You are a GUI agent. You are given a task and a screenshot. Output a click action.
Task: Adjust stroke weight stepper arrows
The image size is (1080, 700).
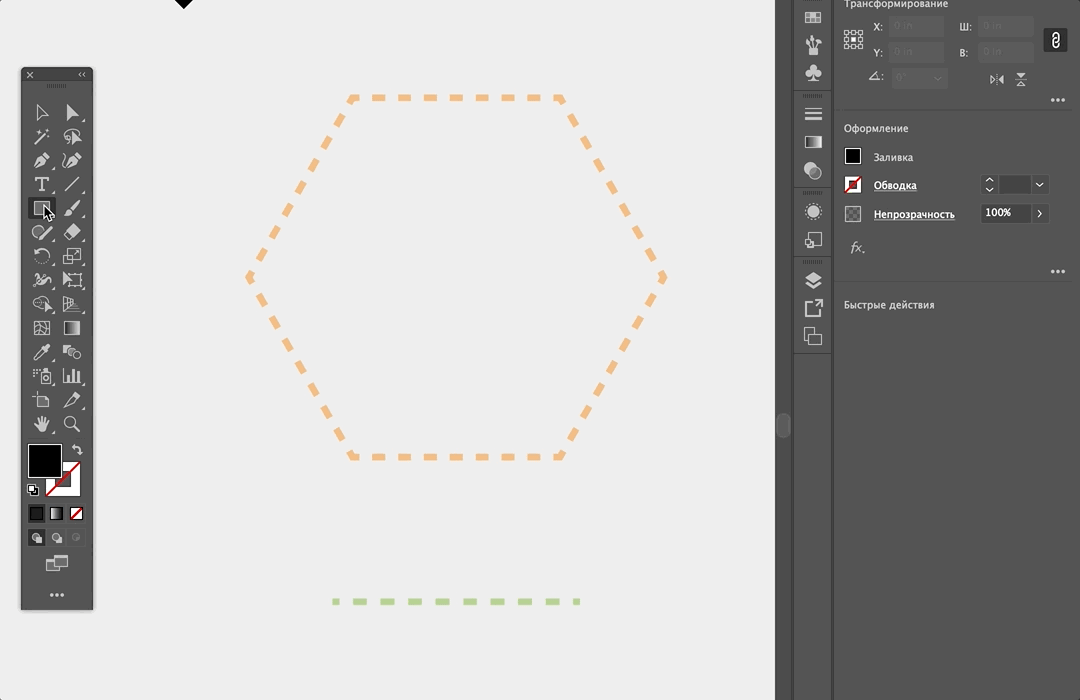989,185
